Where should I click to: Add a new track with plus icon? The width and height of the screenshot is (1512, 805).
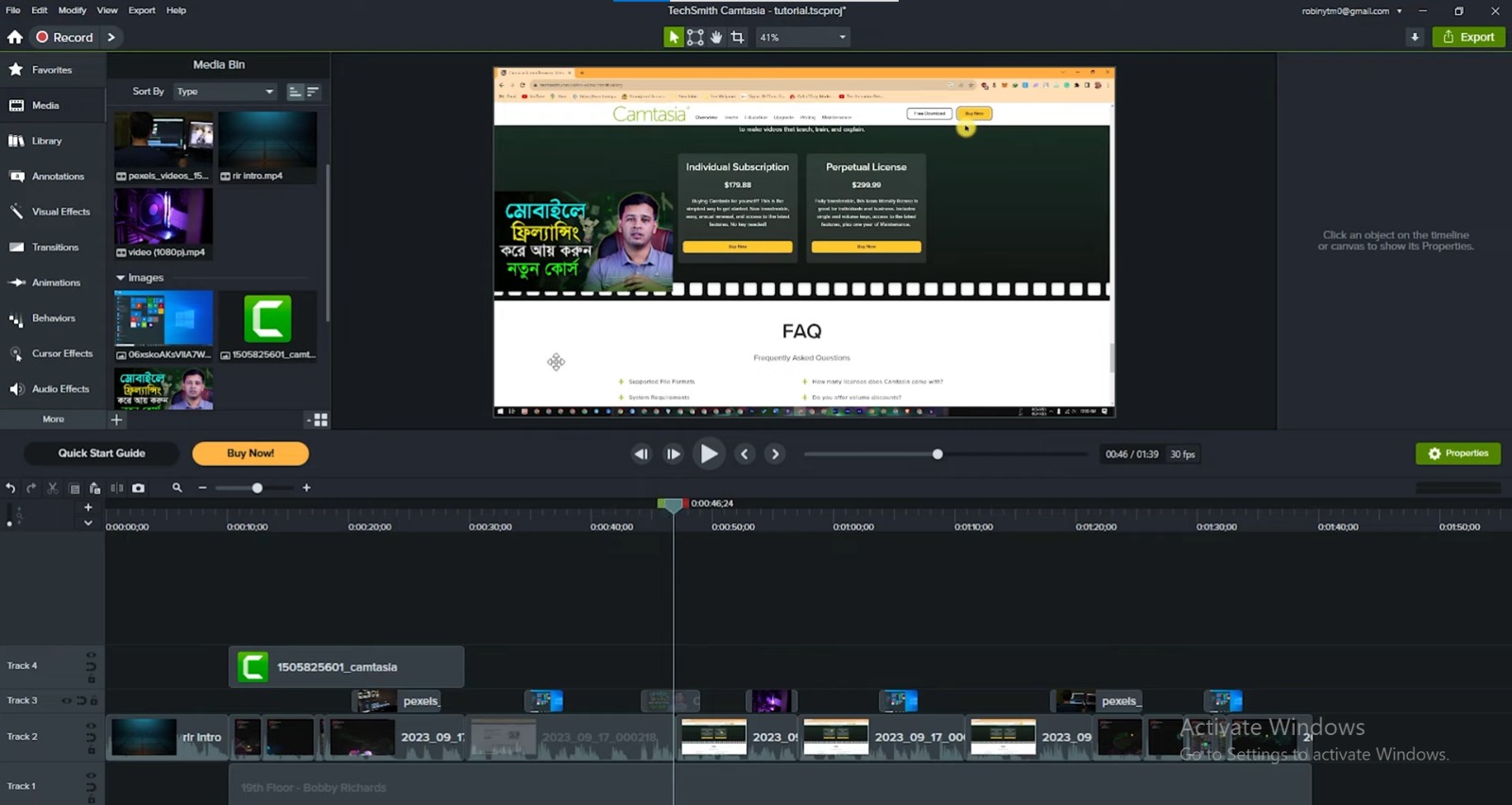[x=88, y=507]
